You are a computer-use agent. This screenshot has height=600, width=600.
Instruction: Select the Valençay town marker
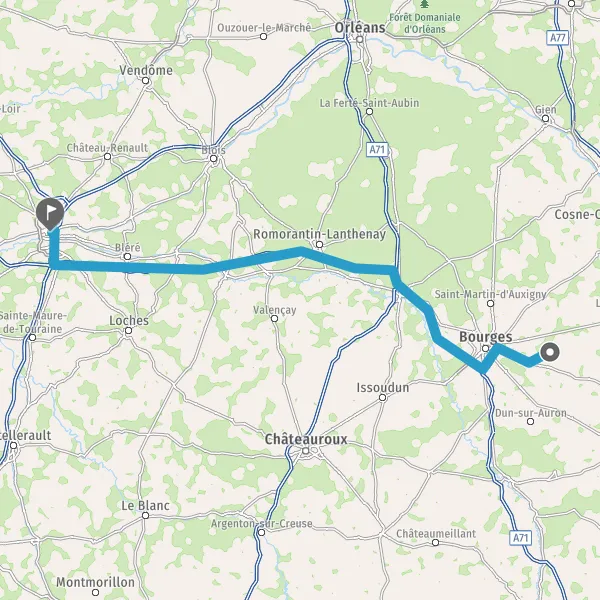point(274,318)
